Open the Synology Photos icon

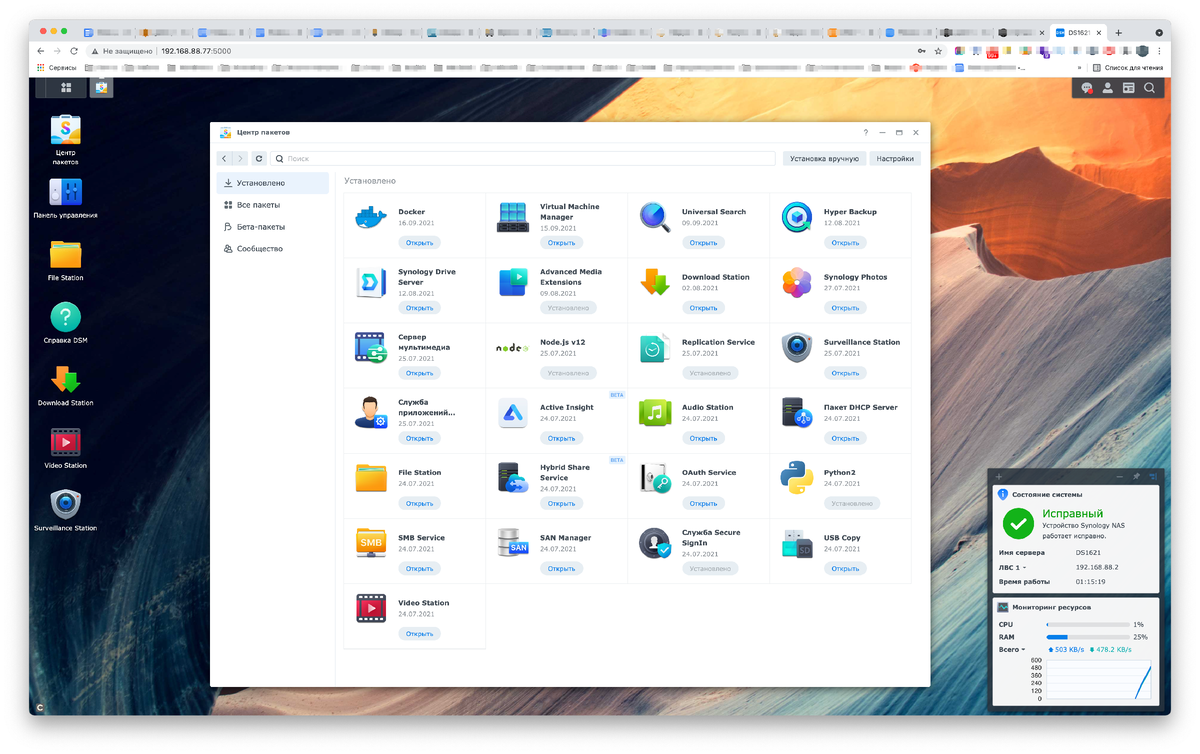click(x=797, y=282)
